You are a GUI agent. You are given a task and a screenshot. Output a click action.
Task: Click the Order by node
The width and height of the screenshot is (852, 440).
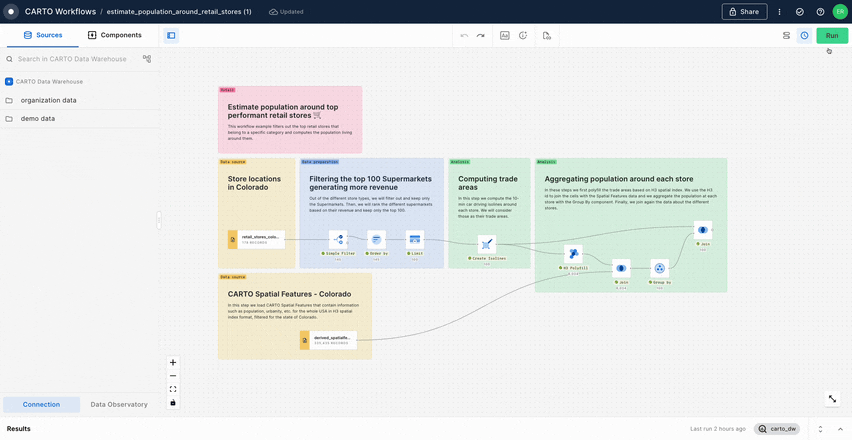click(x=377, y=240)
